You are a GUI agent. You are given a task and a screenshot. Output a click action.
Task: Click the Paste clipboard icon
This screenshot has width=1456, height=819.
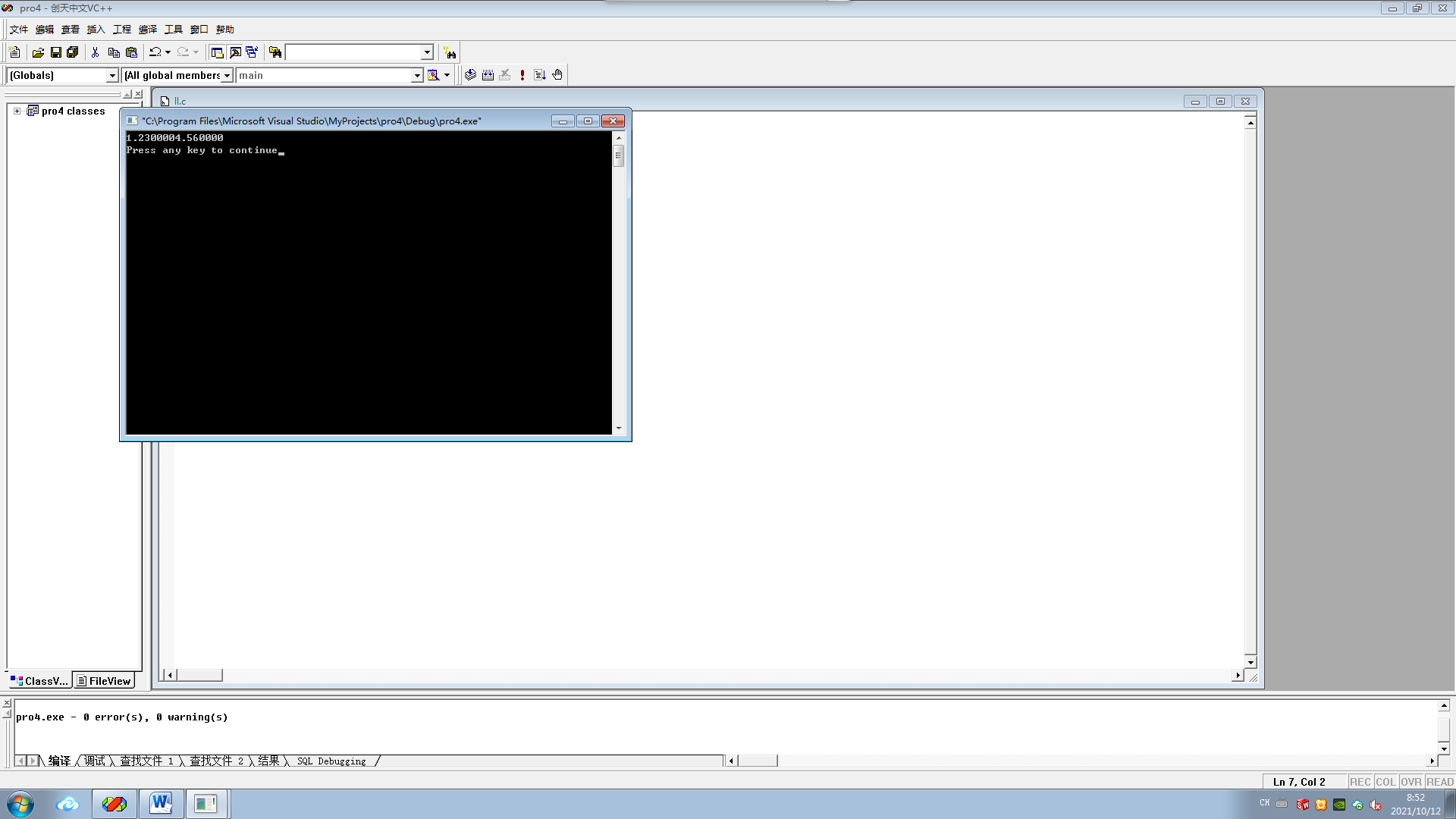point(131,52)
